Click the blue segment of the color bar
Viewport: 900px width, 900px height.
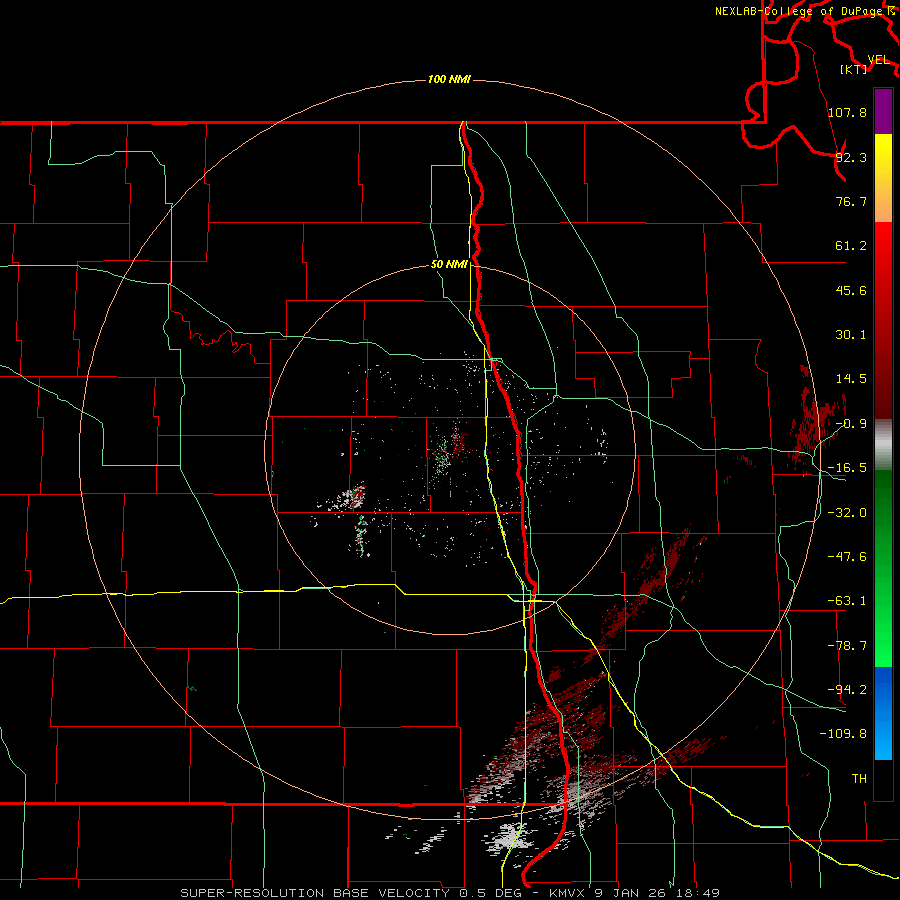coord(883,713)
